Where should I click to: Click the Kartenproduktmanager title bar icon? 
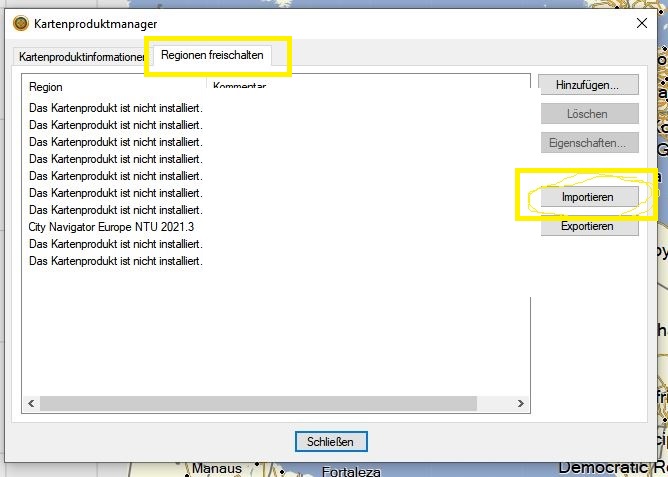pyautogui.click(x=20, y=23)
